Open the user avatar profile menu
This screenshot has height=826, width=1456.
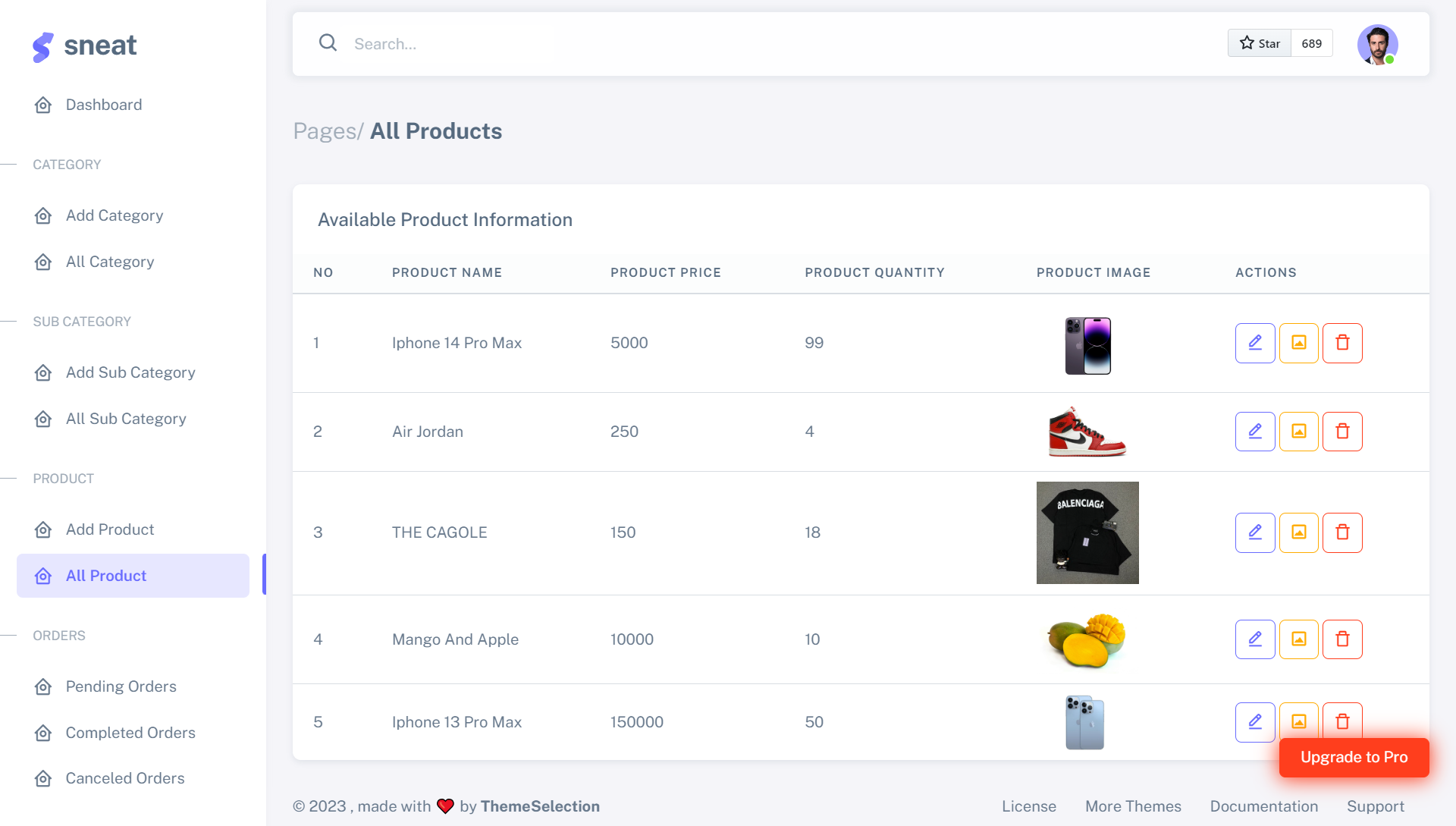[x=1377, y=44]
